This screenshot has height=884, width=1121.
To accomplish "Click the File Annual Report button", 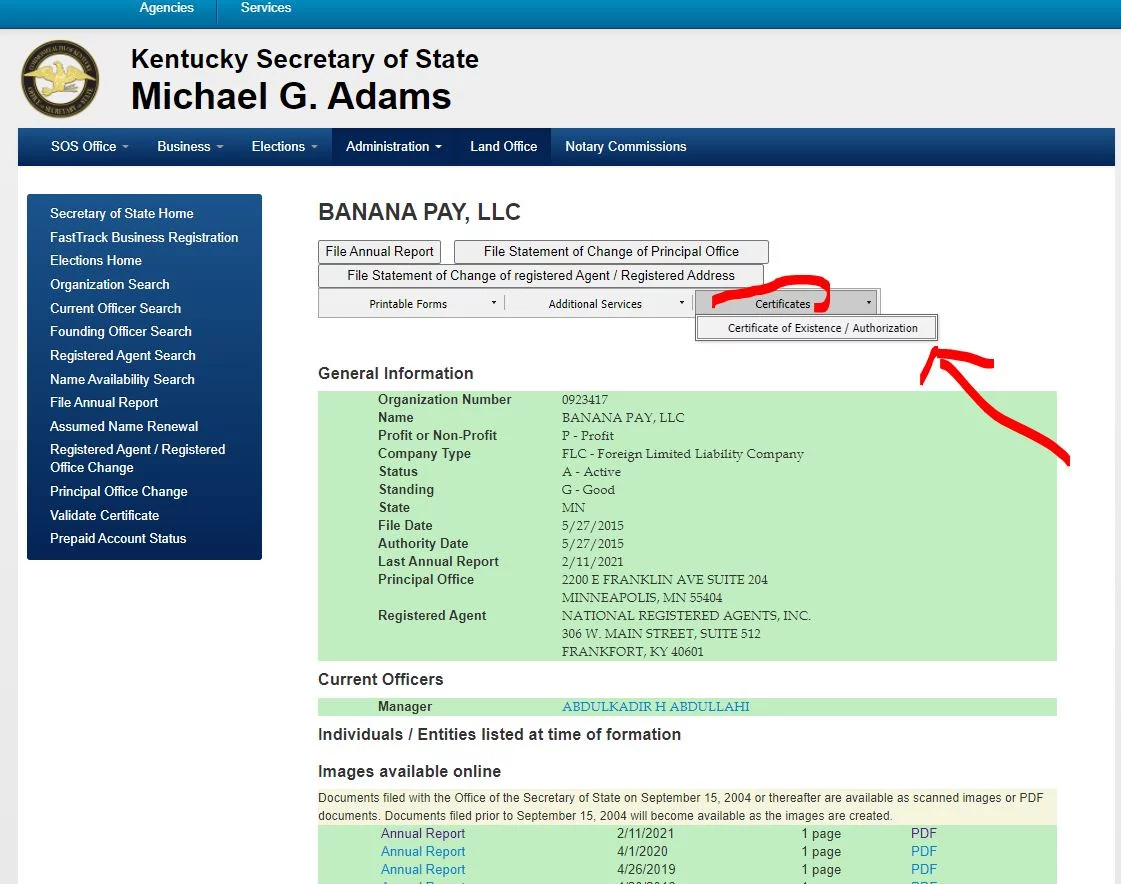I will tap(380, 251).
